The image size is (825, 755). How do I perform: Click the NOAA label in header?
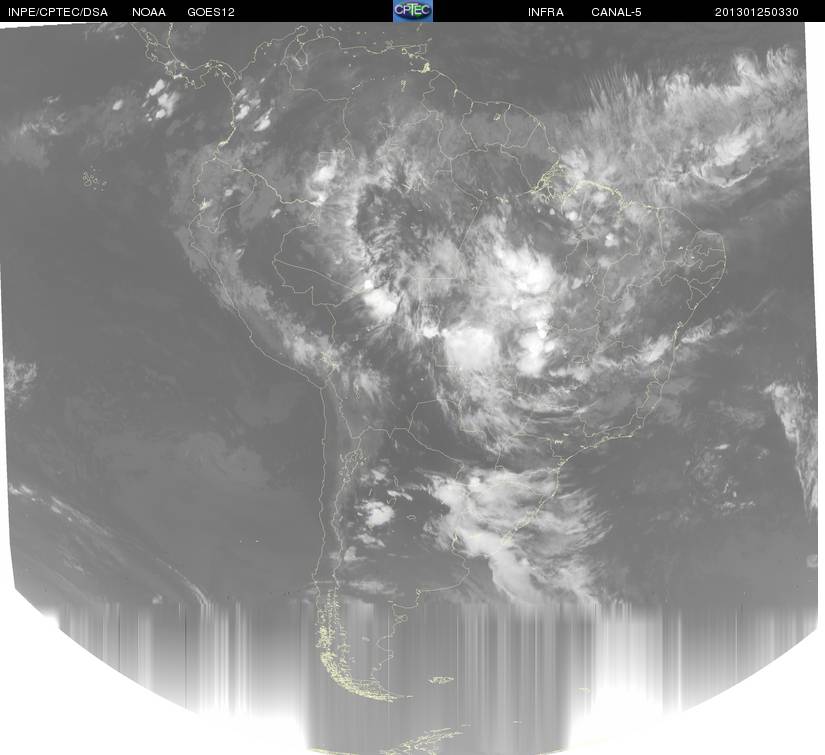(149, 12)
